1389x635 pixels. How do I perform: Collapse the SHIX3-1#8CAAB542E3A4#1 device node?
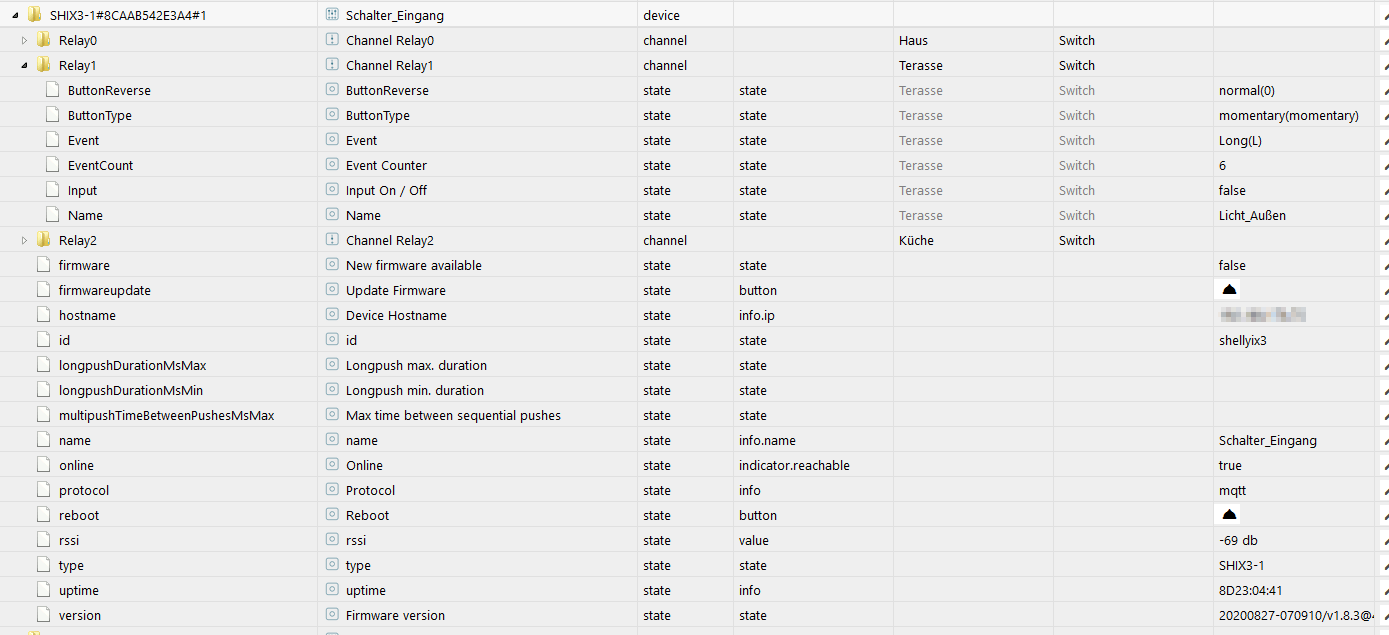tap(16, 15)
